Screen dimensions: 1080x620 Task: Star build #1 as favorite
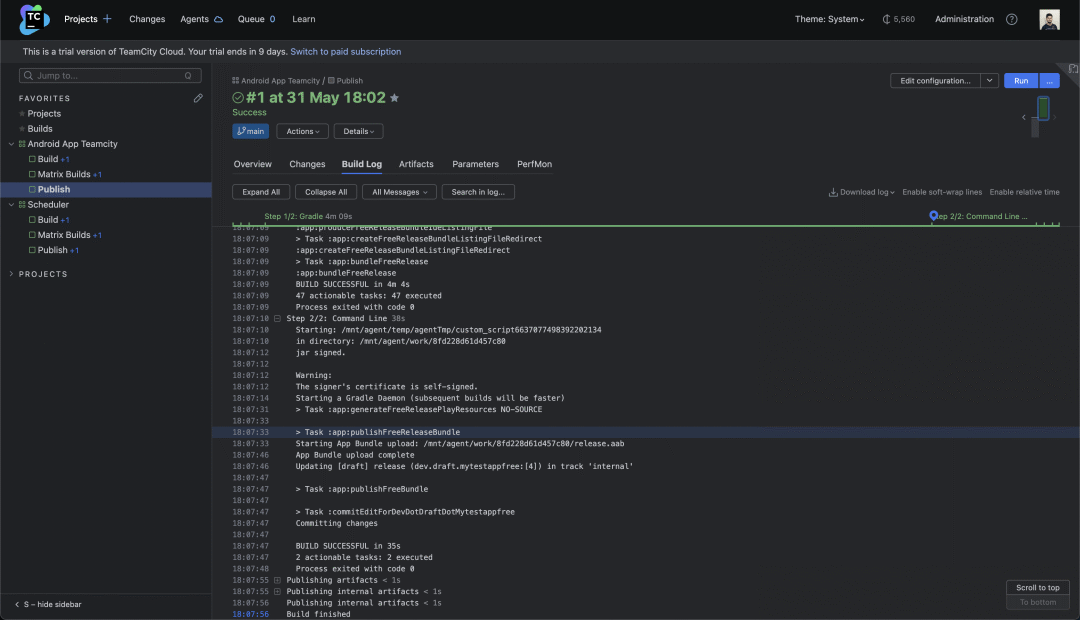point(395,98)
